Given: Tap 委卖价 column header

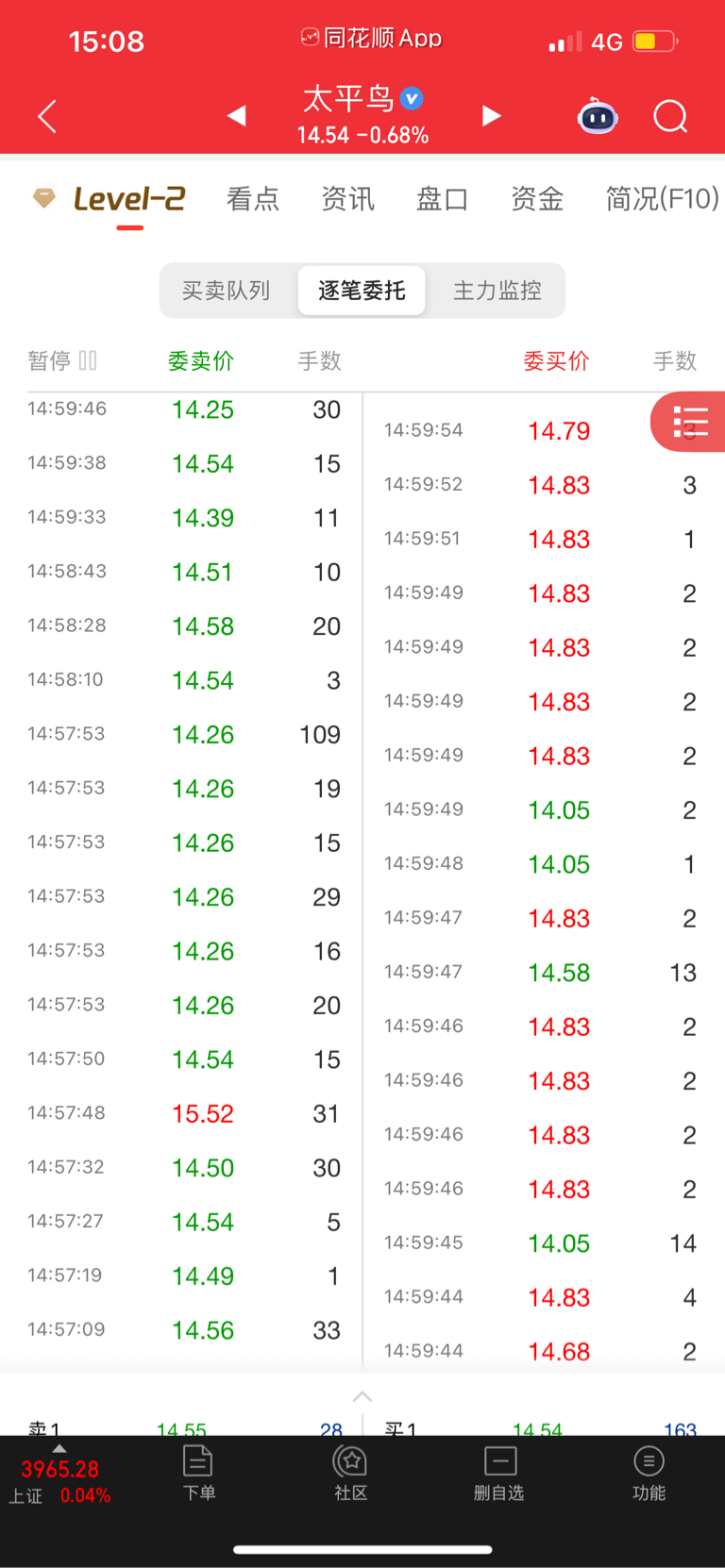Looking at the screenshot, I should 201,360.
